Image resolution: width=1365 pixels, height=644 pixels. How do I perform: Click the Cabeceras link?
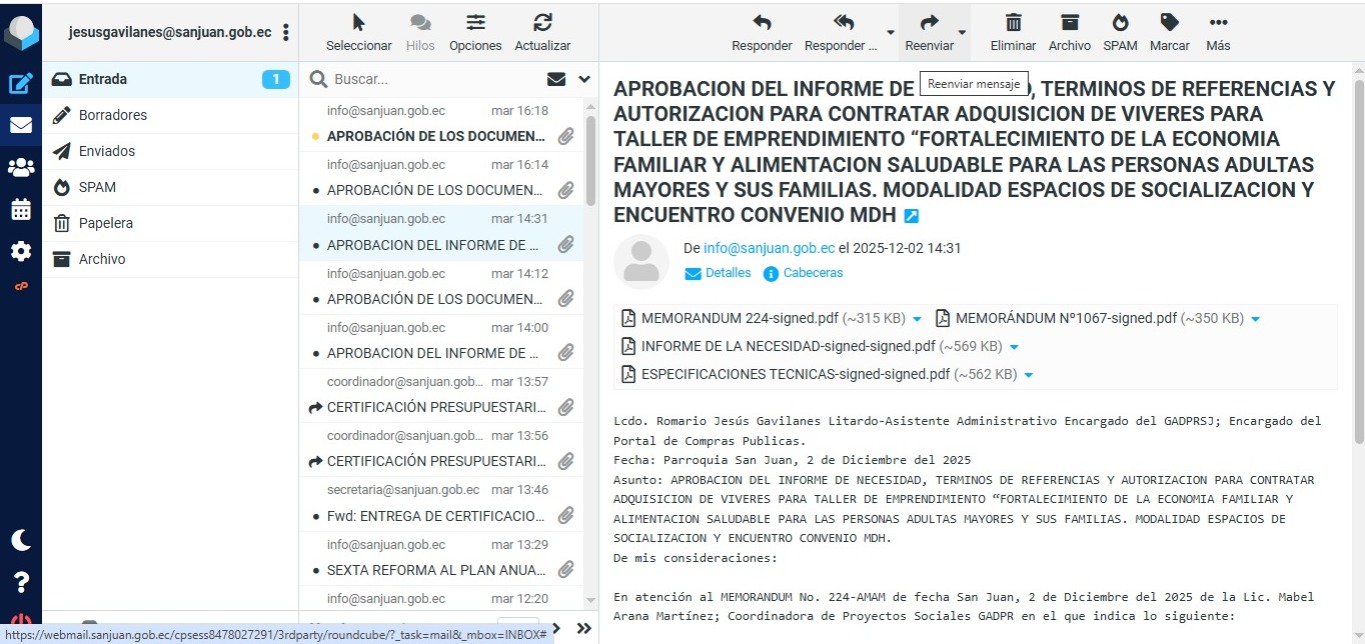(812, 273)
